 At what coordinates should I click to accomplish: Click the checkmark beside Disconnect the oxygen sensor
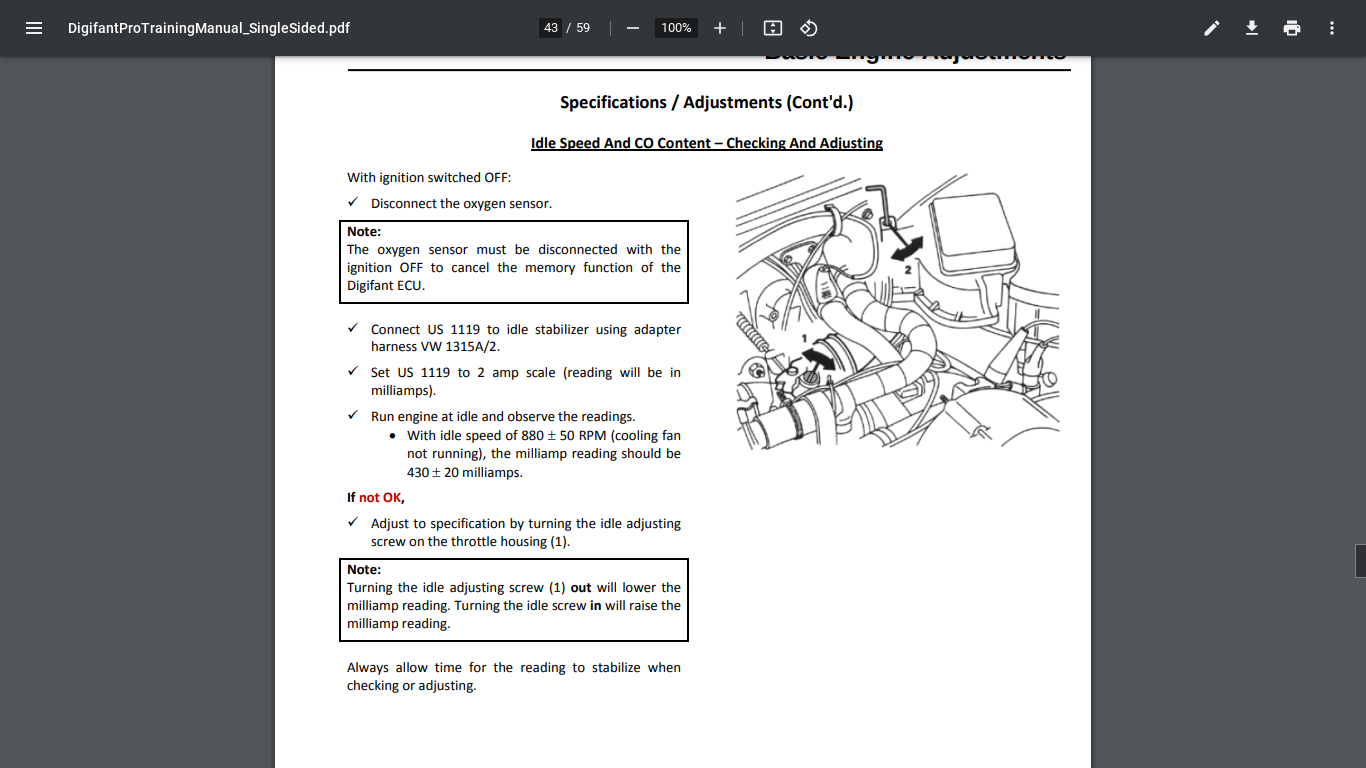tap(353, 203)
